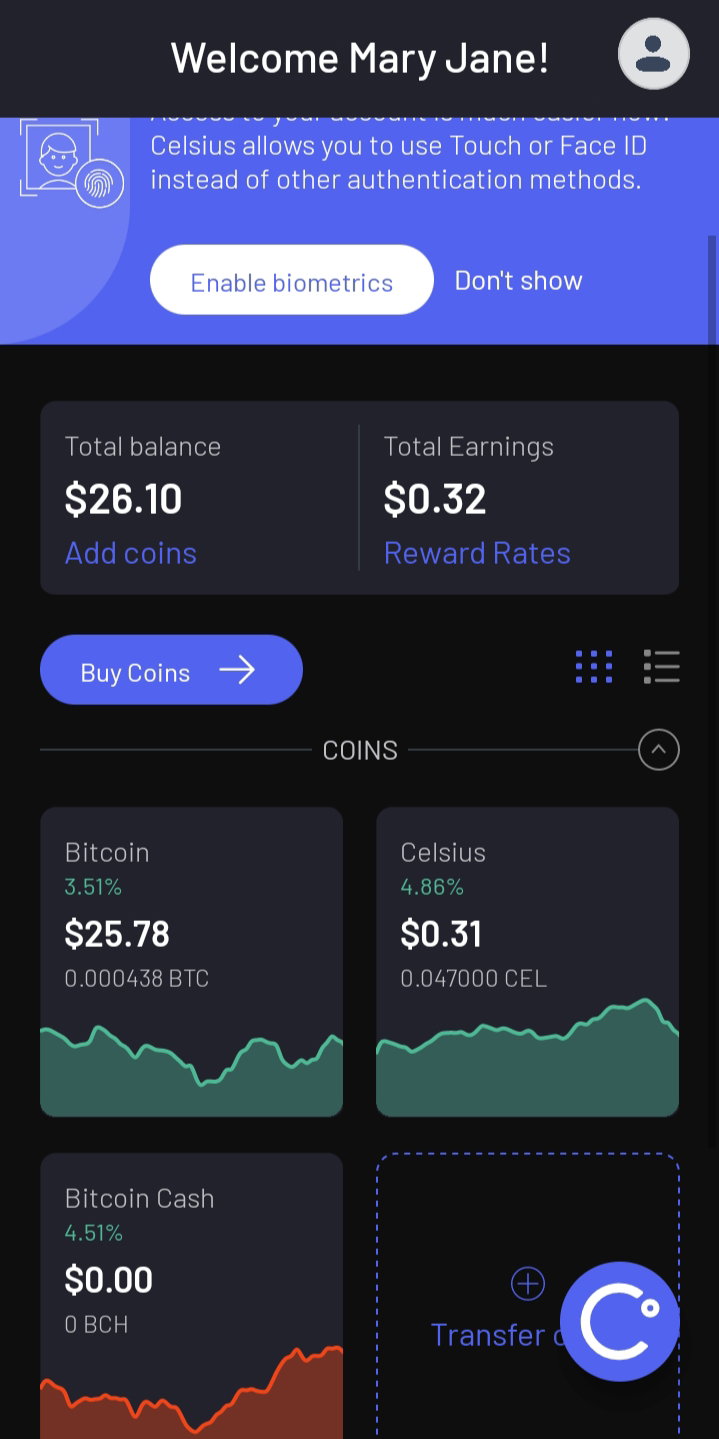Click the Bitcoin Cash red price chart

tap(192, 1392)
